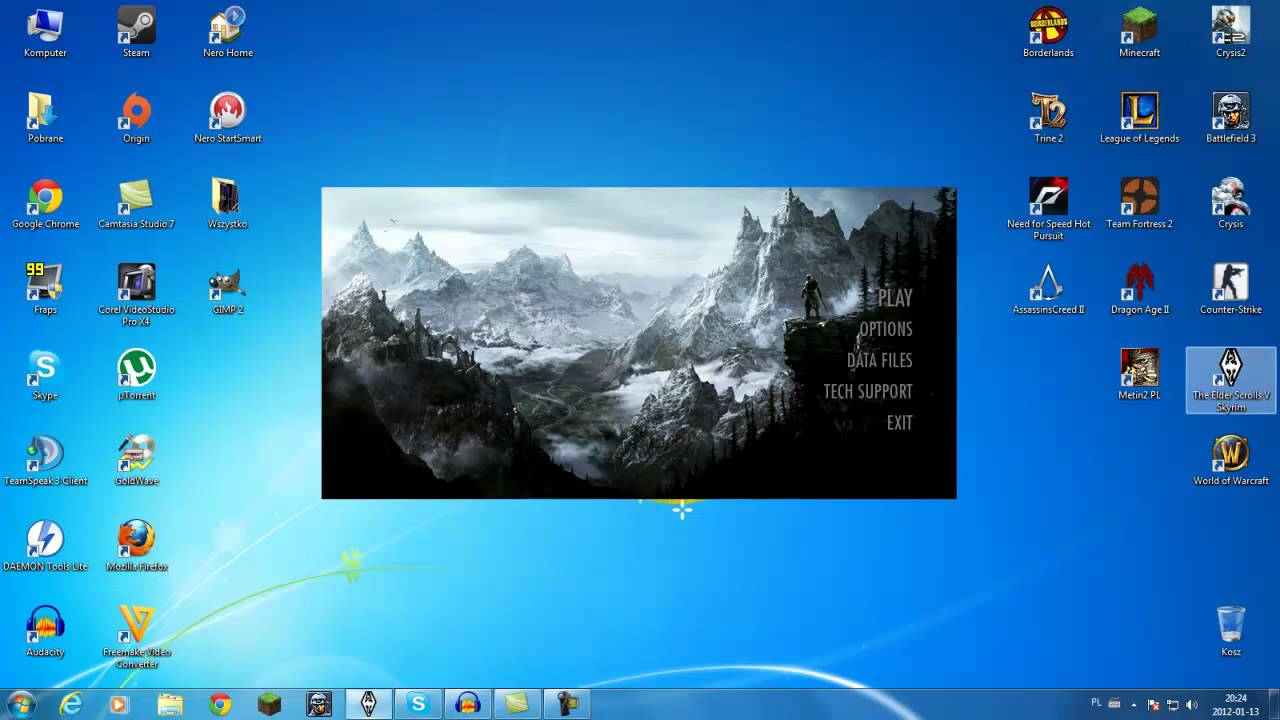Screen dimensions: 1280x720
Task: Select Need for Speed Hot Pursuit shortcut
Action: click(1048, 210)
